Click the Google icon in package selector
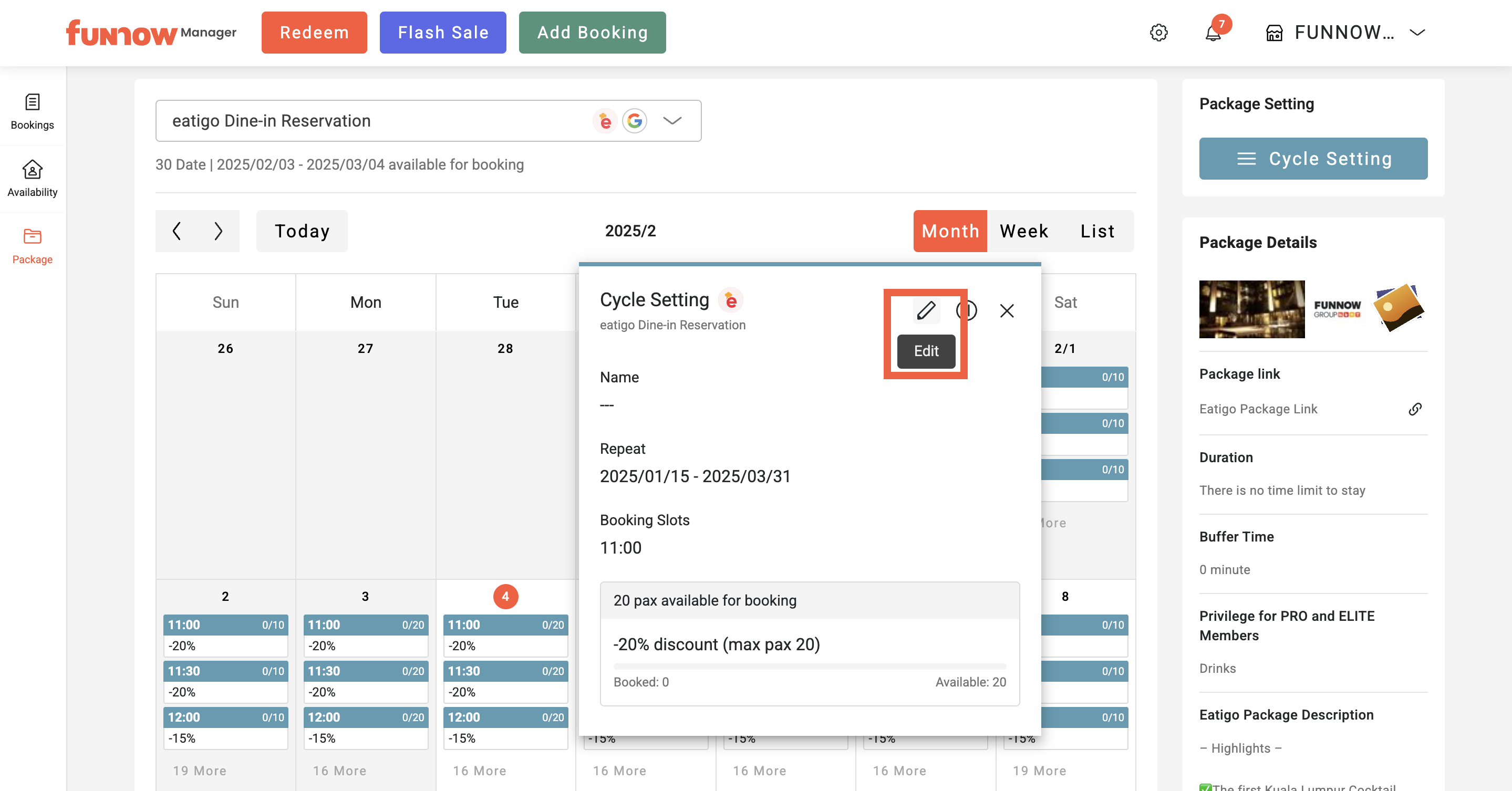The height and width of the screenshot is (791, 1512). (635, 121)
